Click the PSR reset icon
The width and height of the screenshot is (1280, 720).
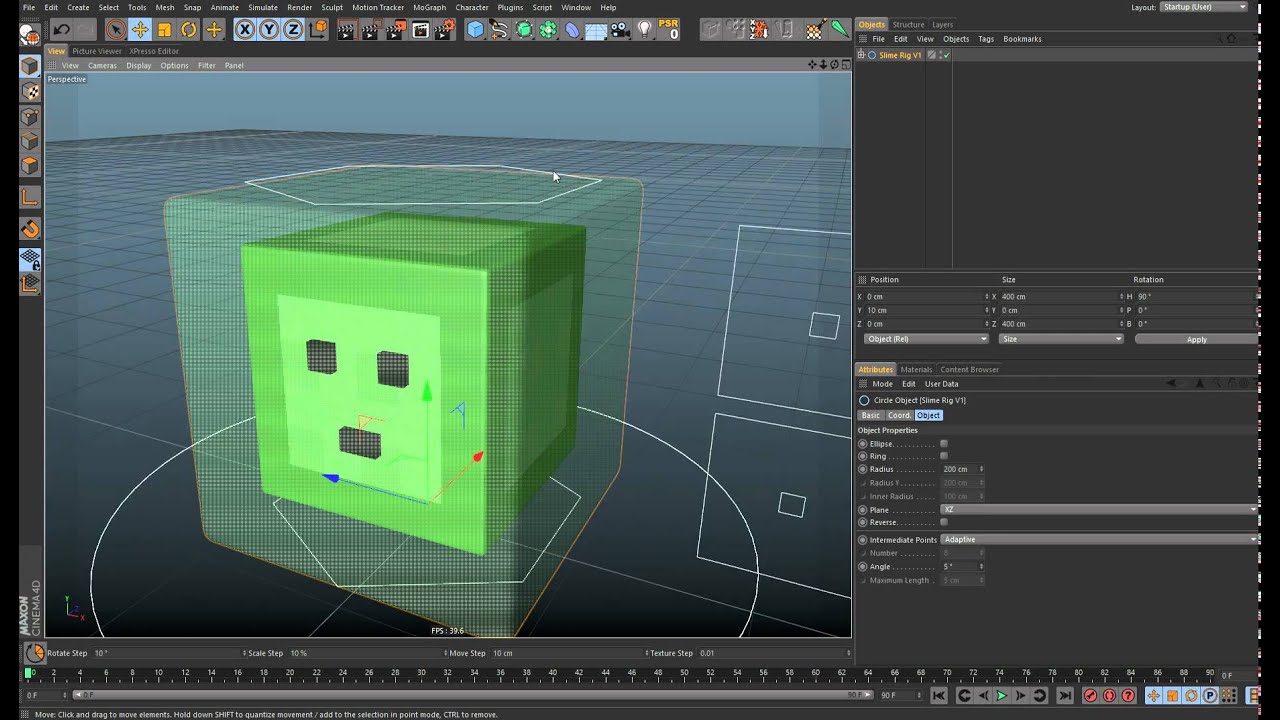[669, 30]
